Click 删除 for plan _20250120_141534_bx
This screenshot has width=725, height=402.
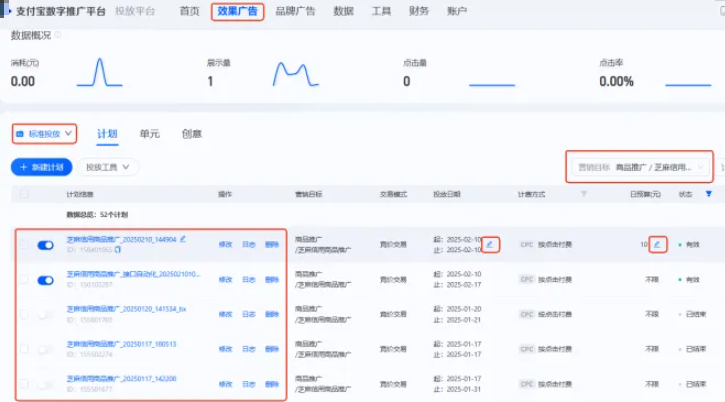[x=272, y=314]
